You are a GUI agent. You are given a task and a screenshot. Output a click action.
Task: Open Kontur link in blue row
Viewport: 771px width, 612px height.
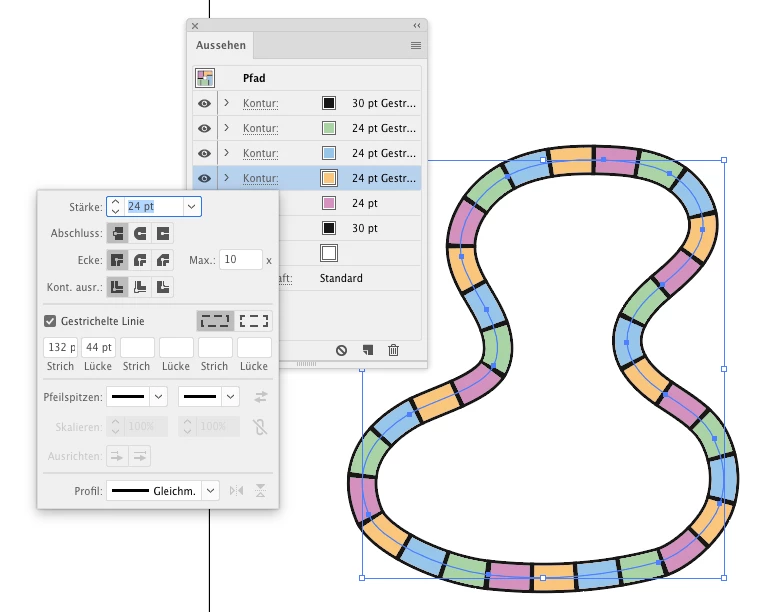pos(261,153)
